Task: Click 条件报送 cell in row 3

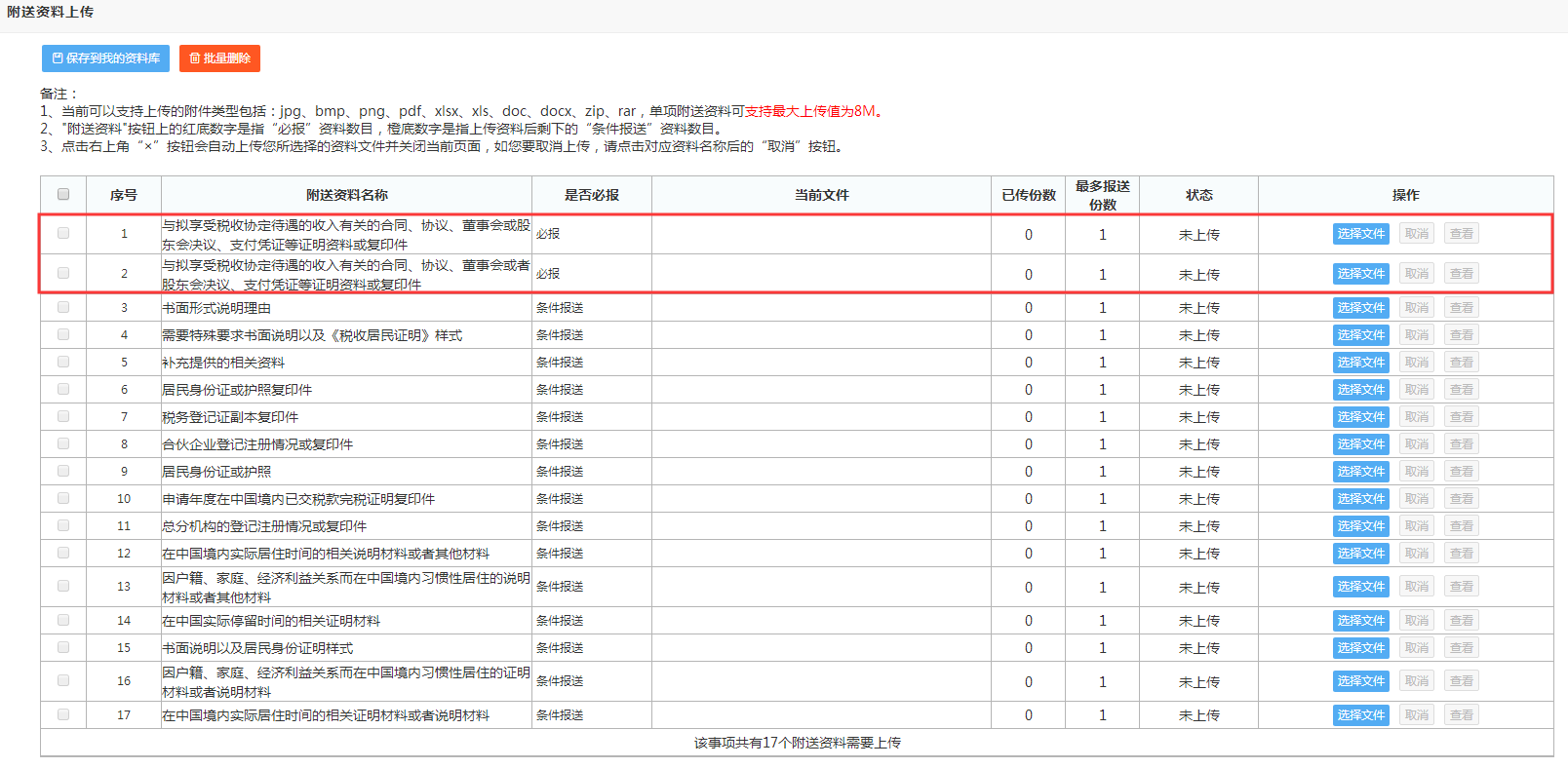Action: 592,308
